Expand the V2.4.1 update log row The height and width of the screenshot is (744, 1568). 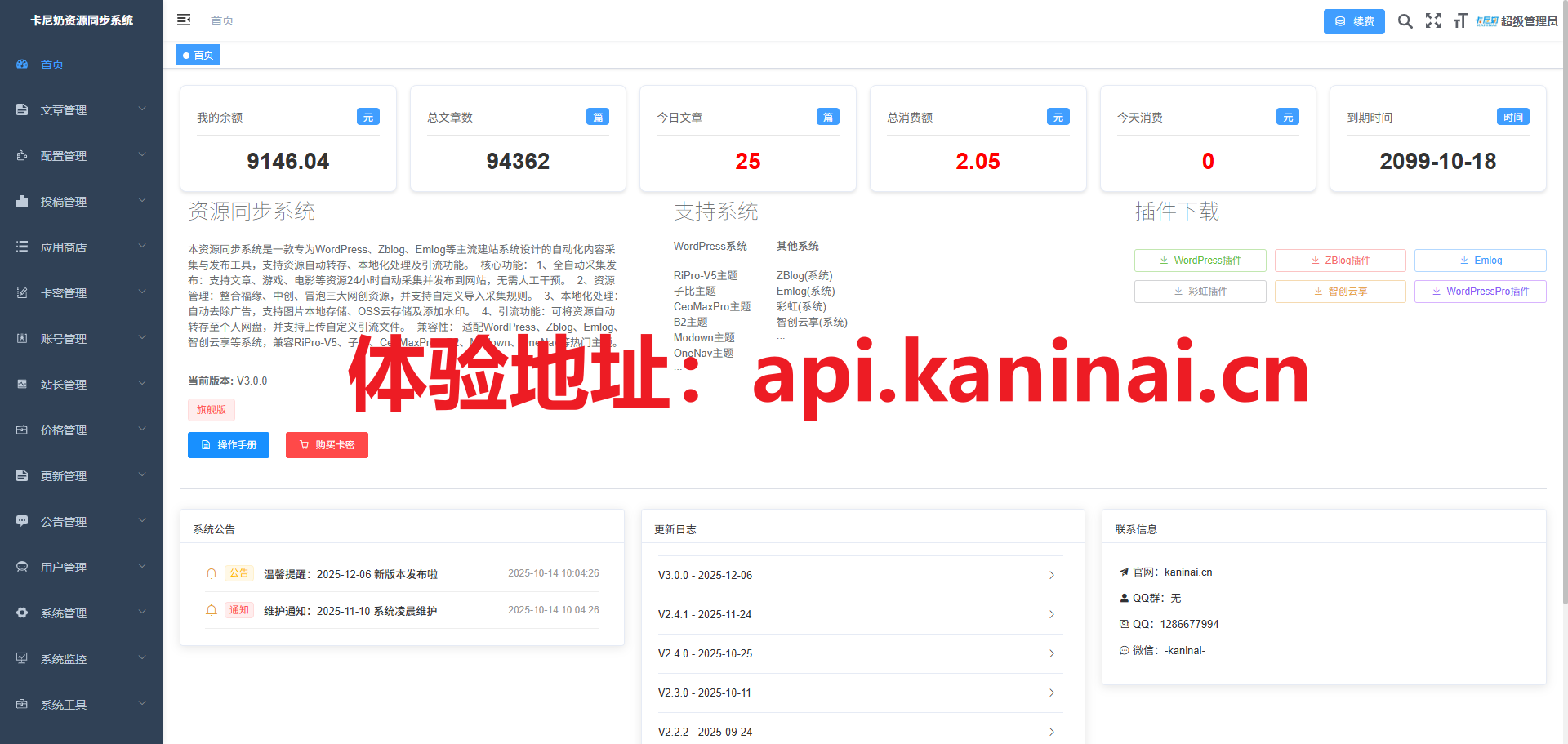(859, 614)
